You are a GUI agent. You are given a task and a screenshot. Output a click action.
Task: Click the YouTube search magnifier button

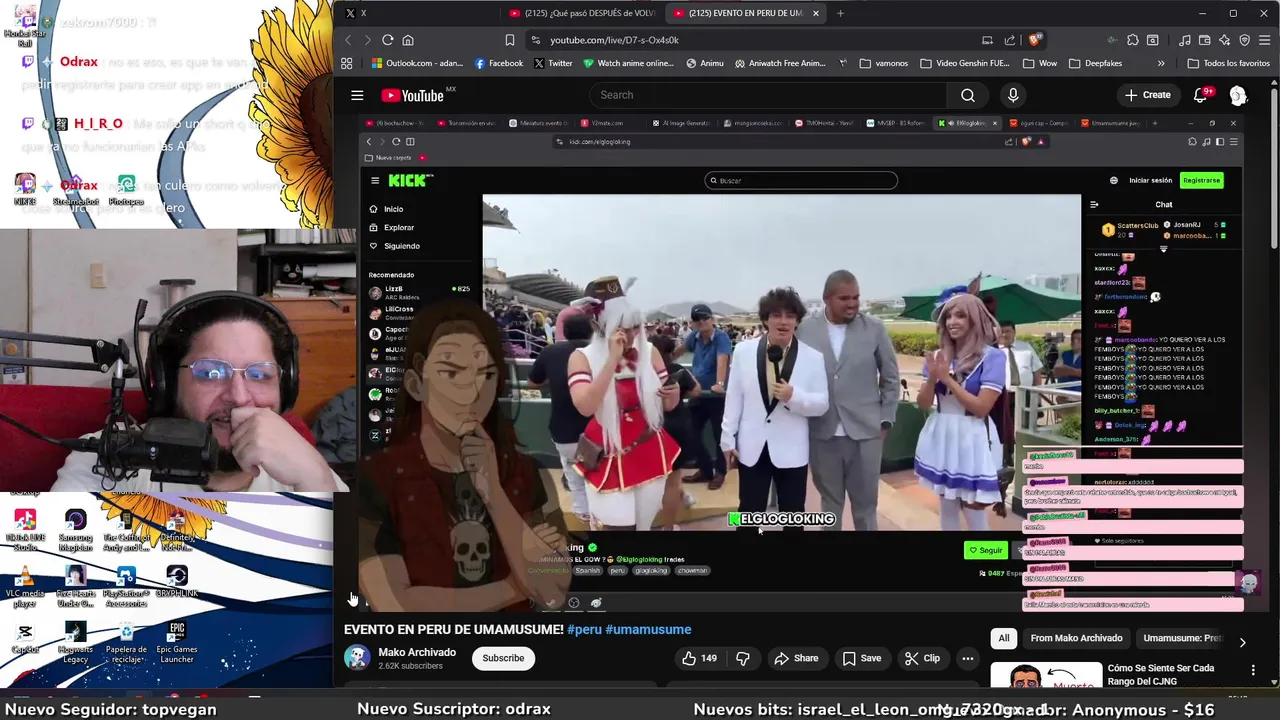point(968,95)
